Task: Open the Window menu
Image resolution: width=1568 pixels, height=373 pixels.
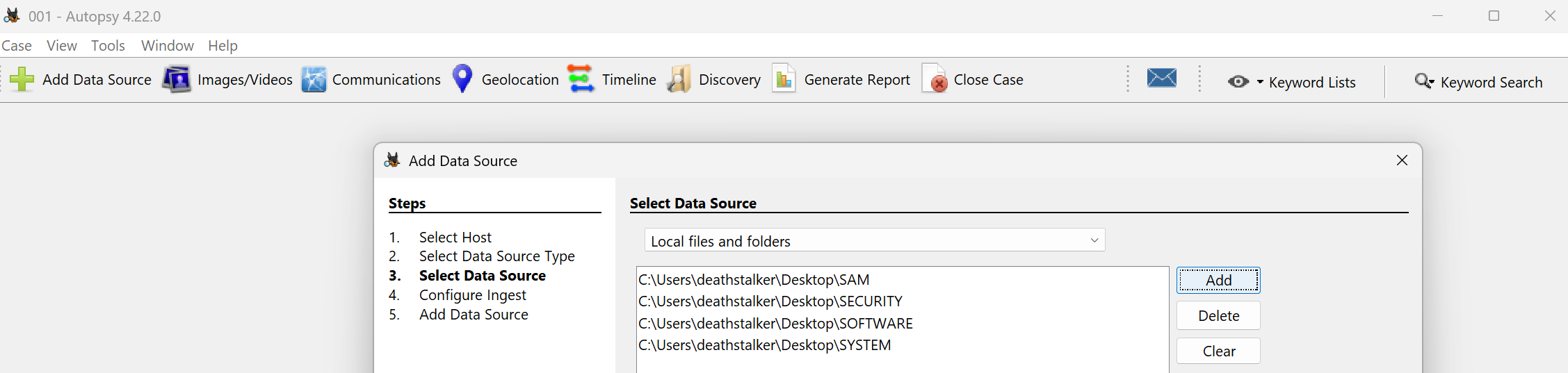Action: tap(167, 45)
